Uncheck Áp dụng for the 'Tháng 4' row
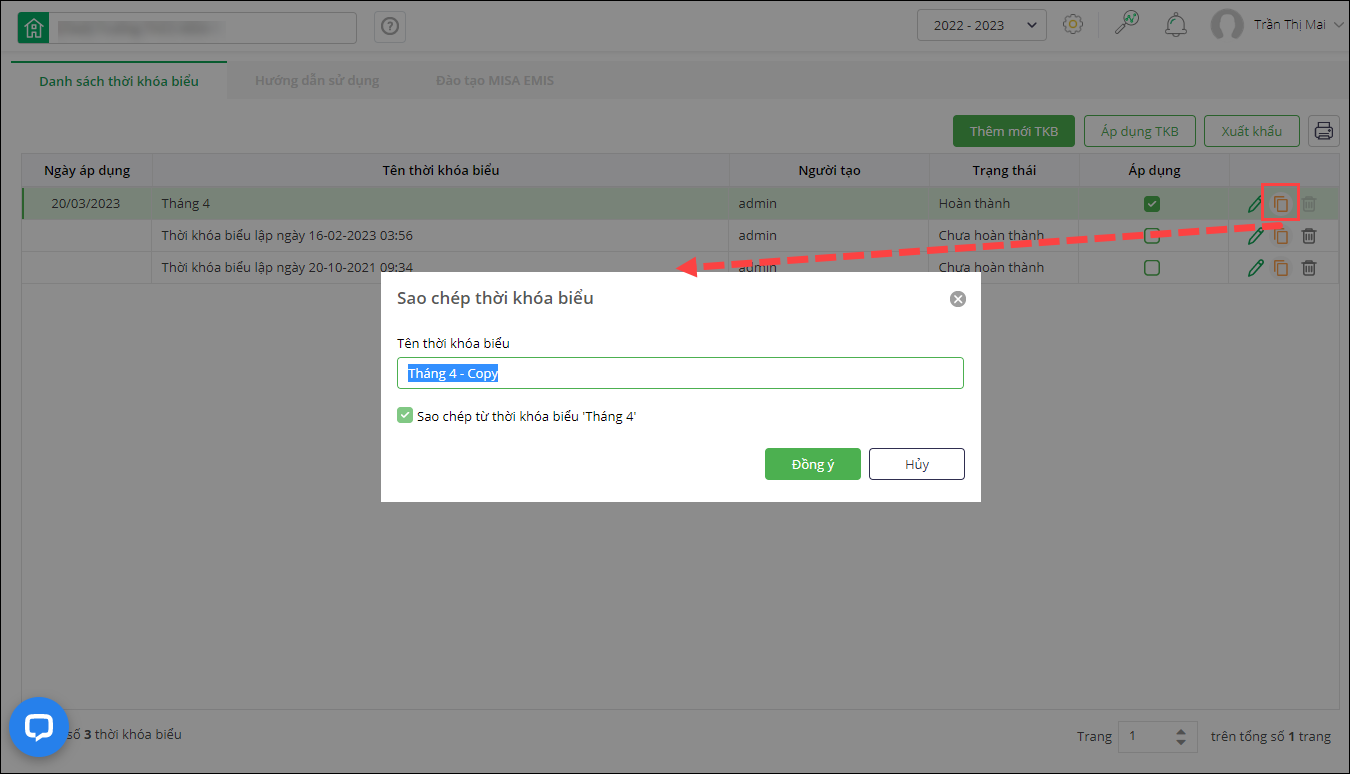This screenshot has width=1350, height=774. pos(1152,204)
